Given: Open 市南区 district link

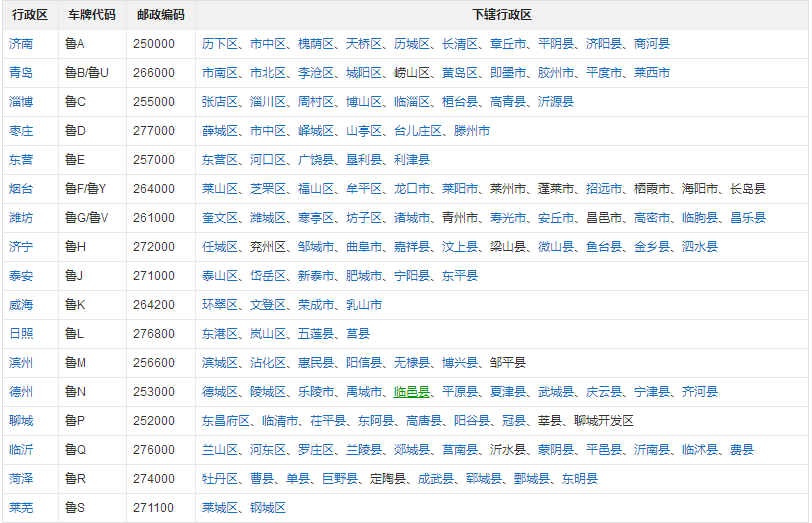Looking at the screenshot, I should pos(220,73).
